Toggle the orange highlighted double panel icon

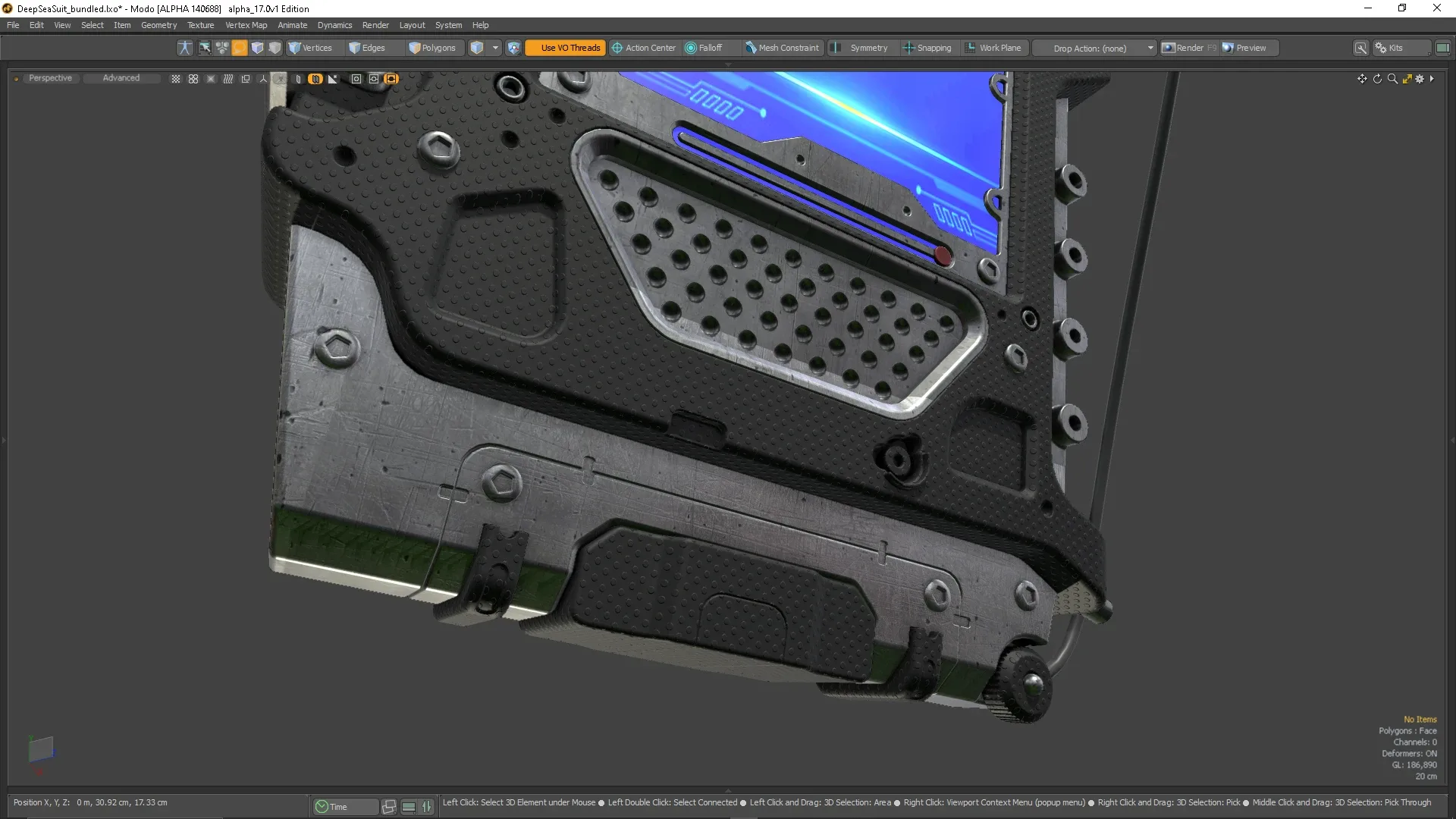pyautogui.click(x=315, y=79)
